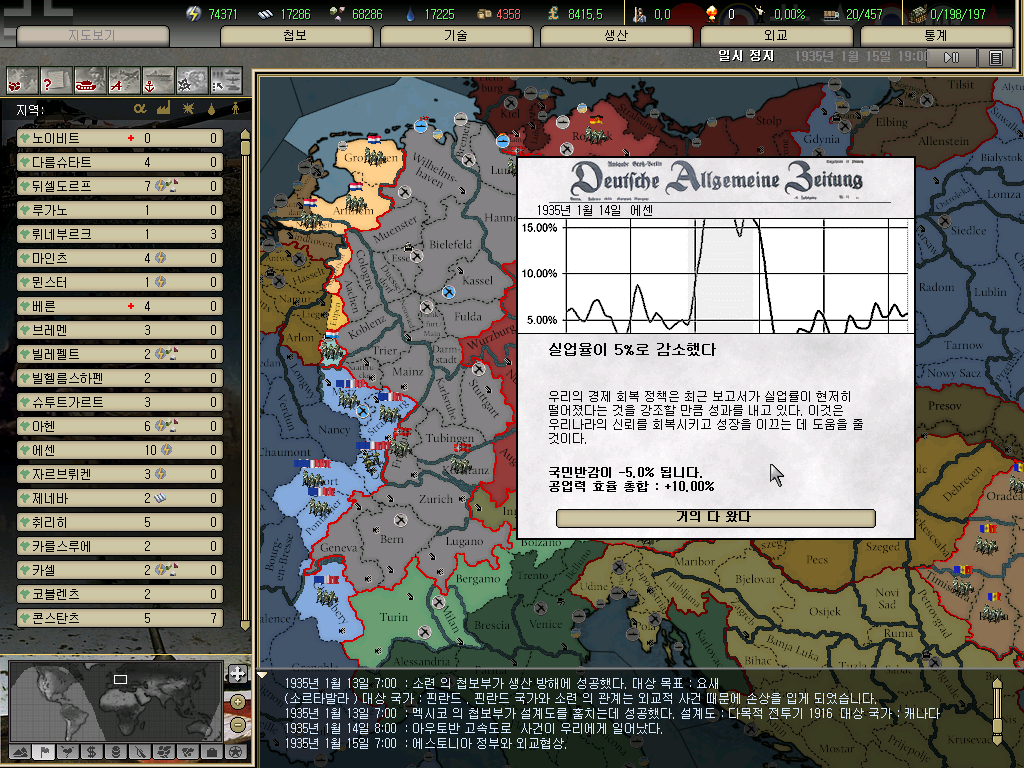Open the 기술 technology tab
The height and width of the screenshot is (768, 1024).
click(x=456, y=35)
